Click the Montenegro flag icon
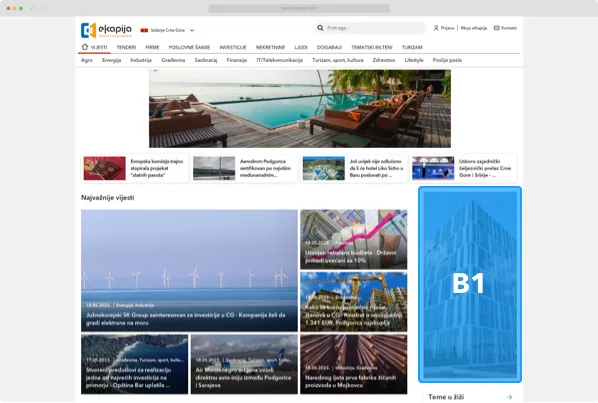The width and height of the screenshot is (598, 403). (144, 30)
